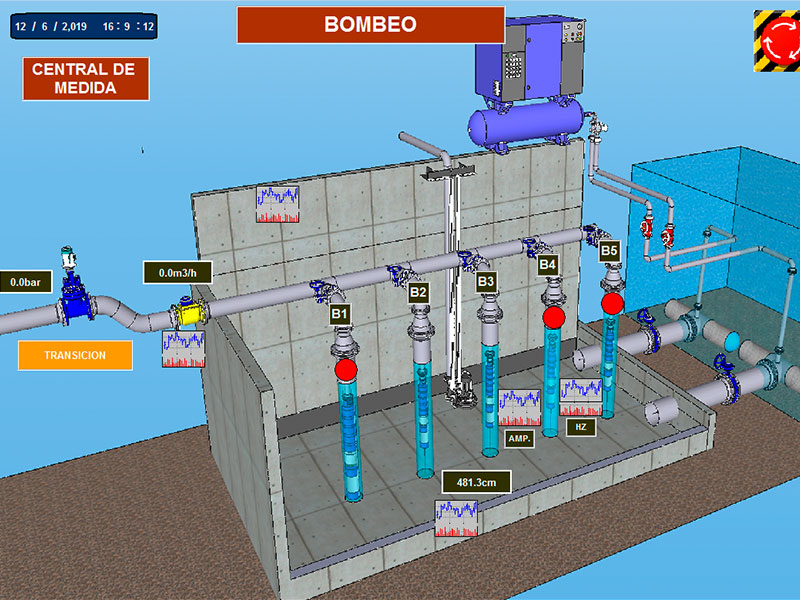The height and width of the screenshot is (600, 800).
Task: Open trend chart below 481.3cm level
Action: (x=456, y=518)
